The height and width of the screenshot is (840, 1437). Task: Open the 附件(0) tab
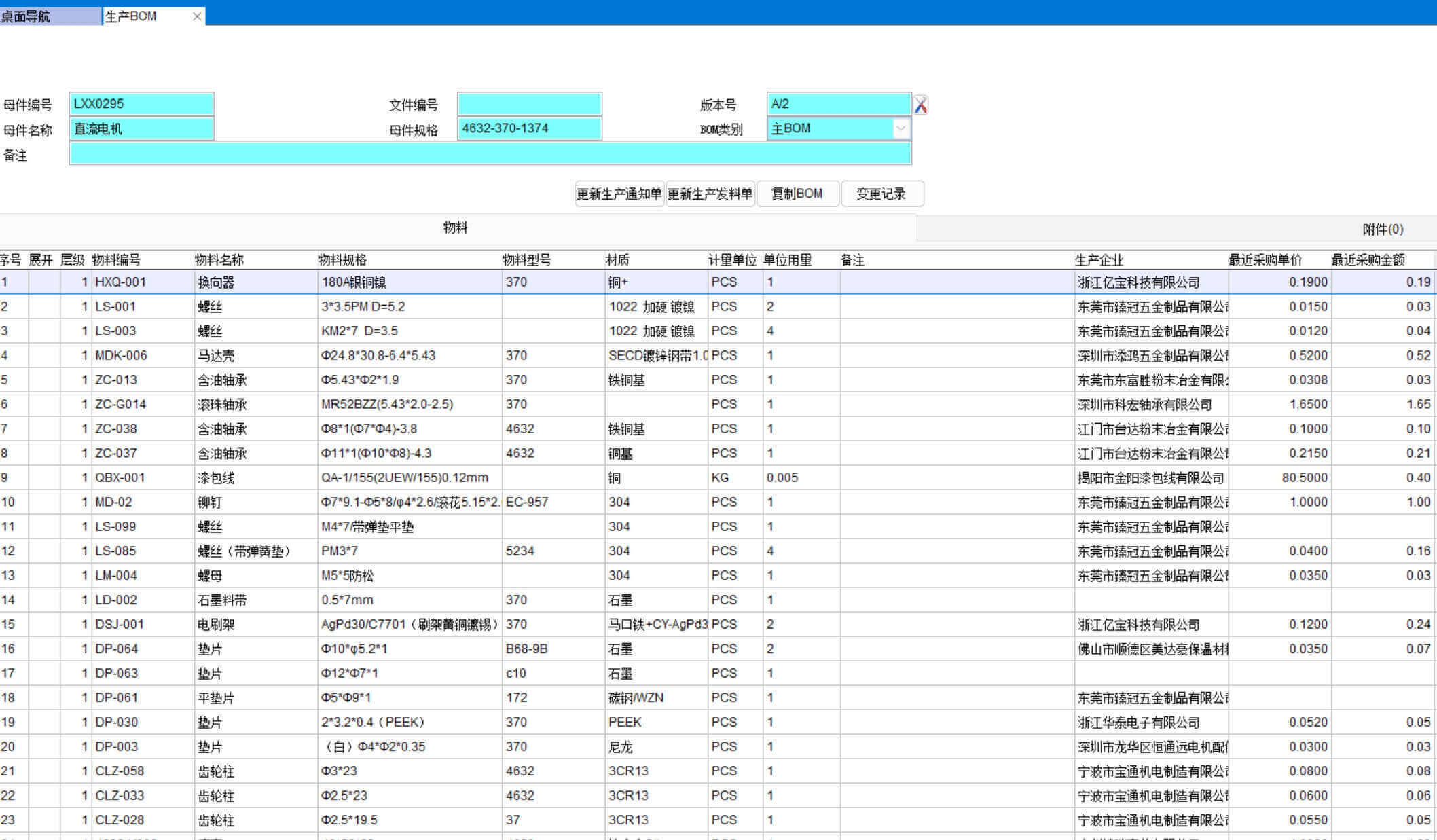[x=1382, y=230]
